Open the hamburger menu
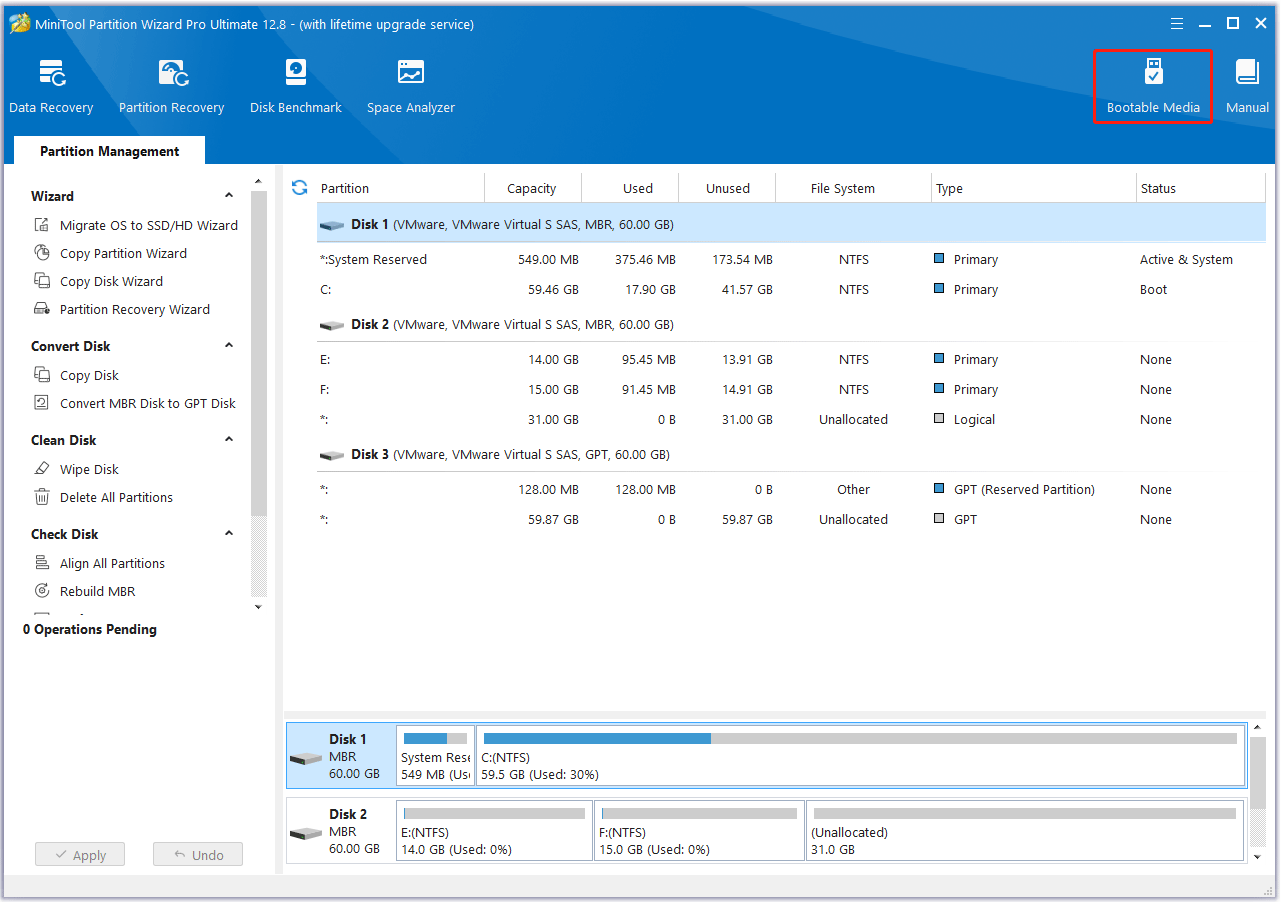1281x902 pixels. coord(1176,22)
